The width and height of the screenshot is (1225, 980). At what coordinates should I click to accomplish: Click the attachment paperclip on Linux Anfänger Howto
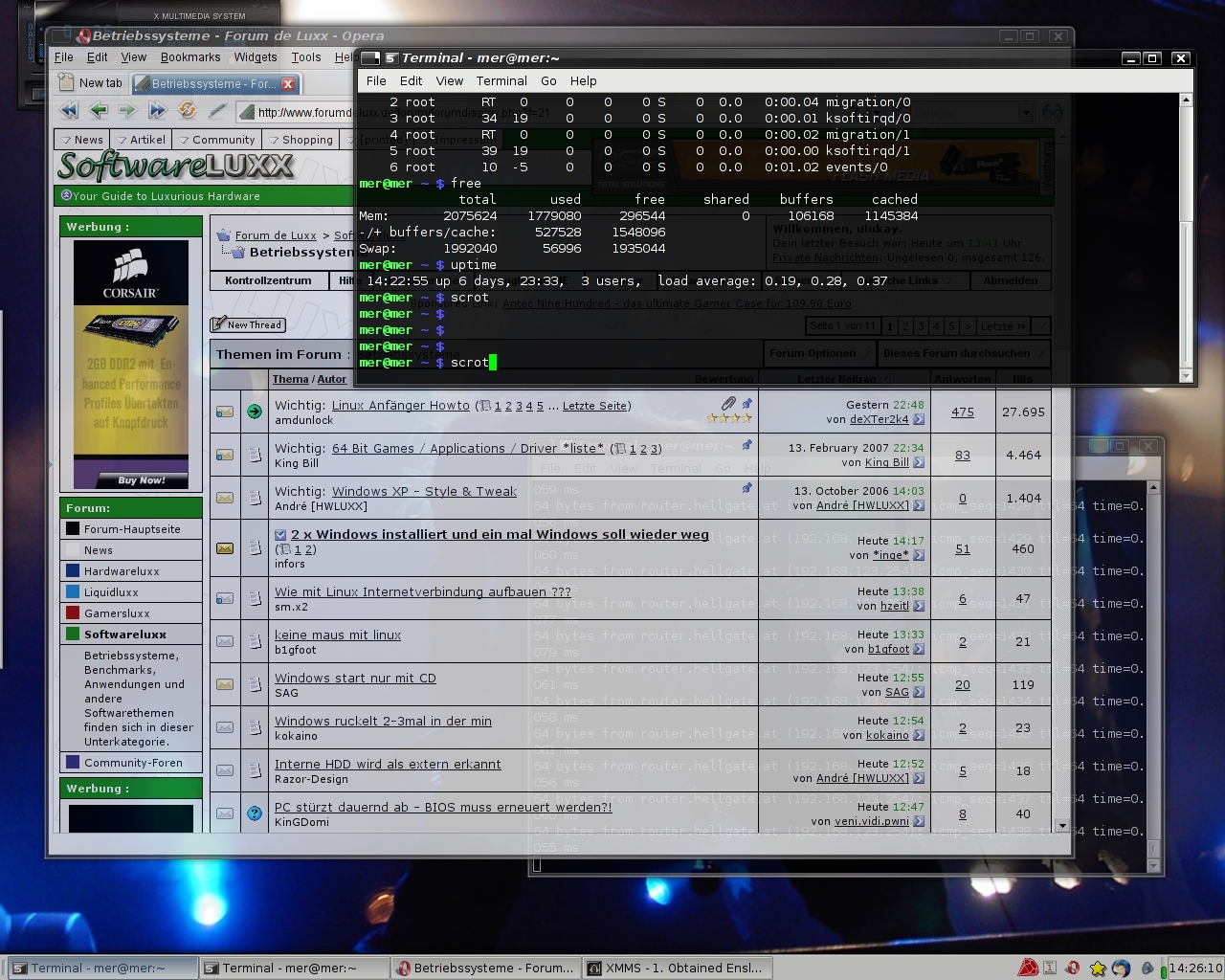click(x=729, y=404)
